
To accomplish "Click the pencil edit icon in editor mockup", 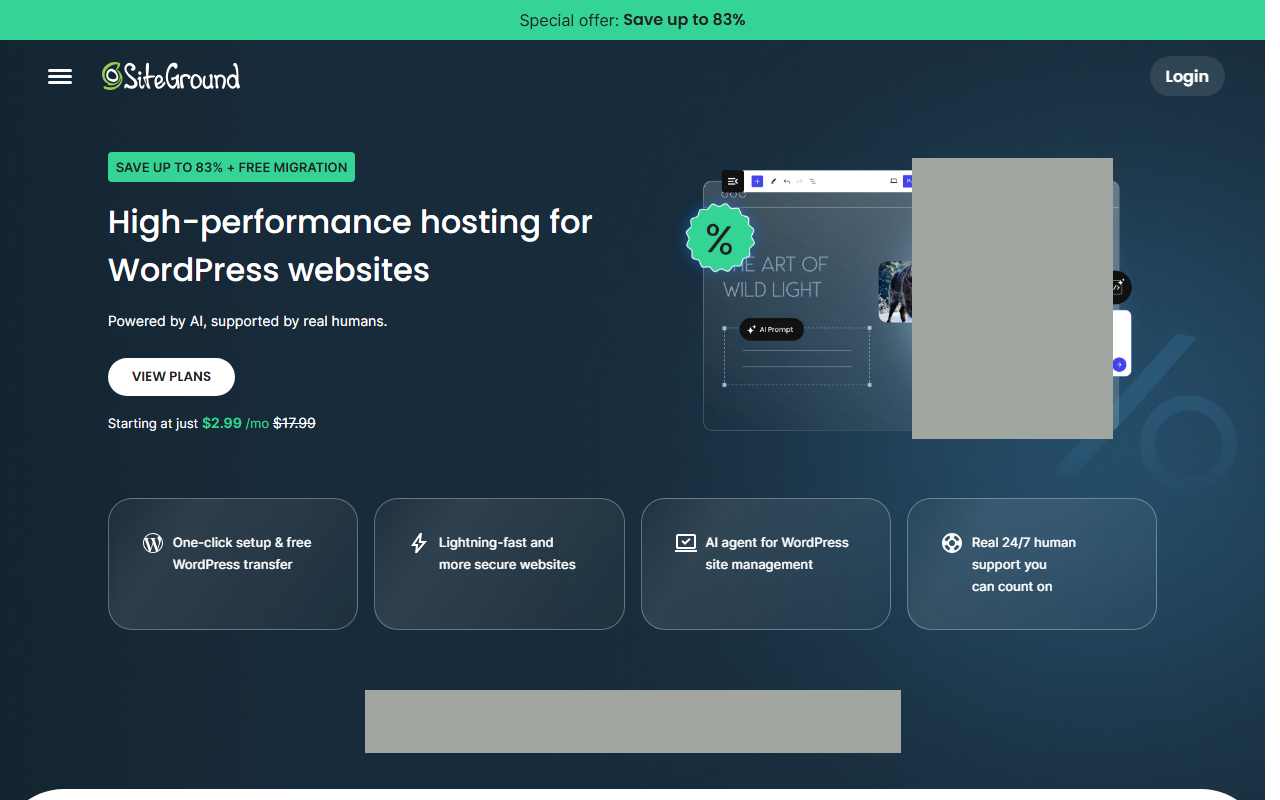I will pos(773,181).
